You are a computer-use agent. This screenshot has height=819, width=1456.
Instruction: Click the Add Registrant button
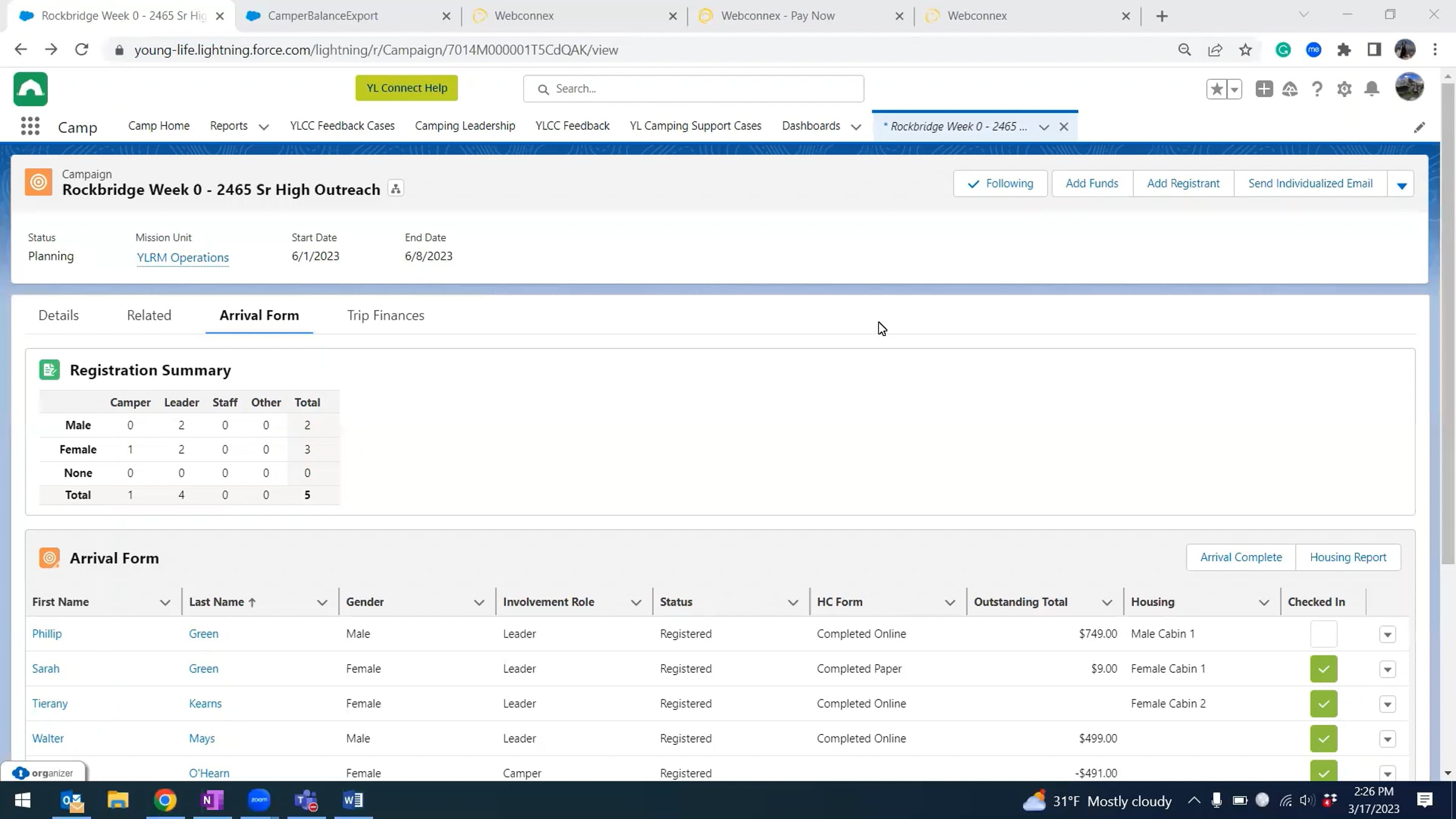1183,183
